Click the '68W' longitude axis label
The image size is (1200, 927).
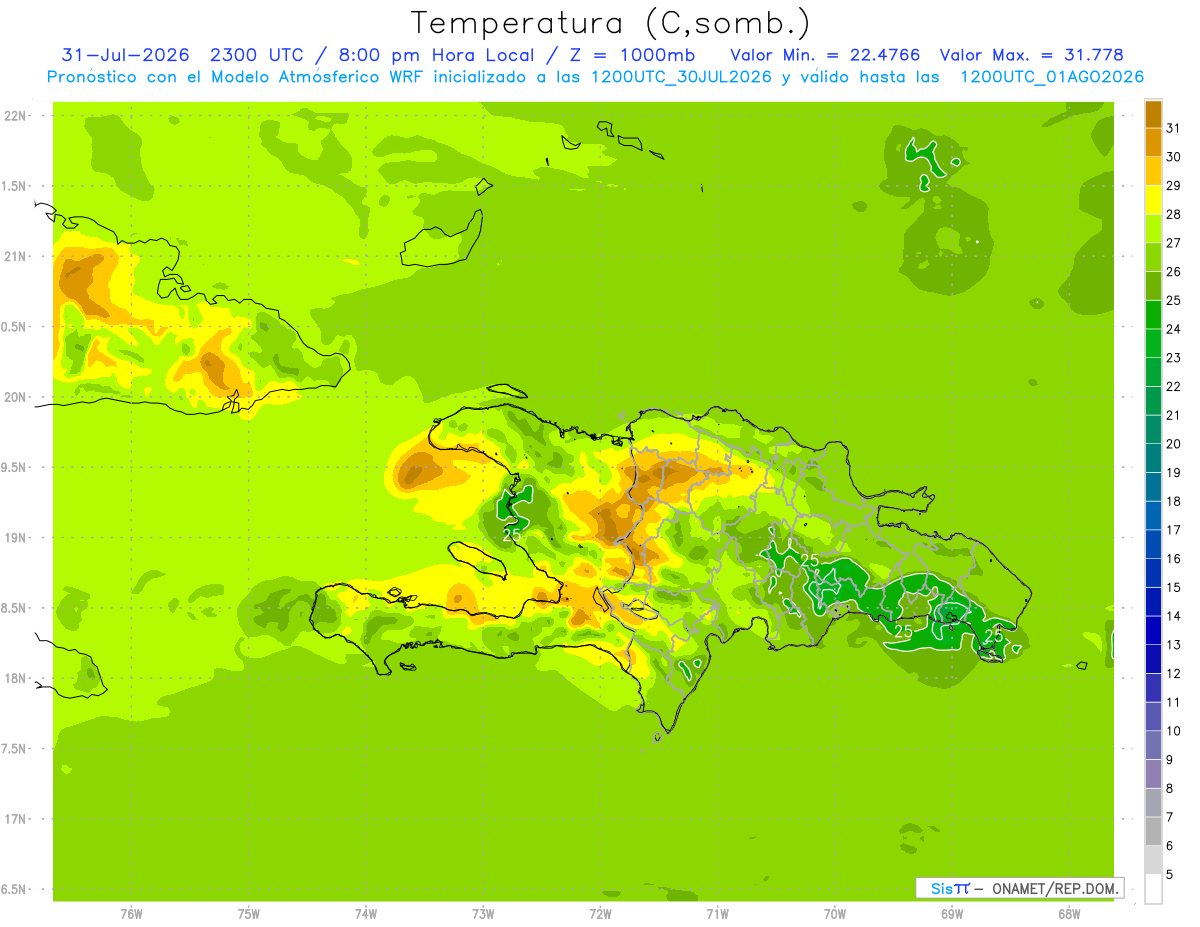[x=1069, y=914]
